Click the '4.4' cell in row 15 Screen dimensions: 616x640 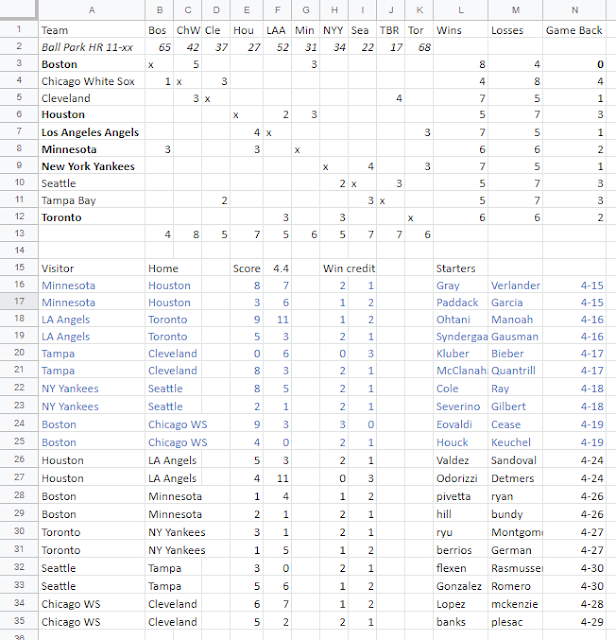278,268
